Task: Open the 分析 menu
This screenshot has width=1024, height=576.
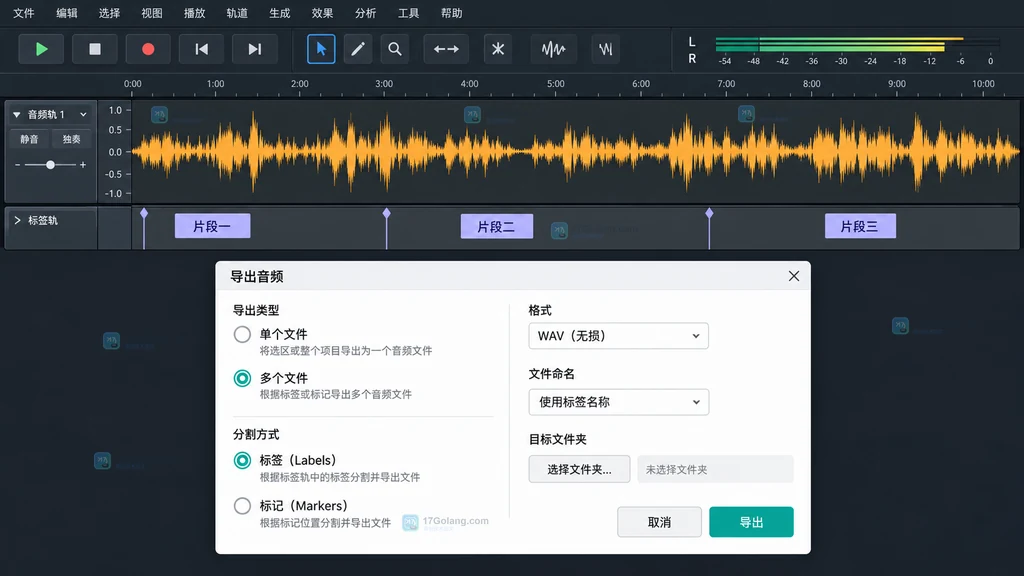Action: [365, 13]
